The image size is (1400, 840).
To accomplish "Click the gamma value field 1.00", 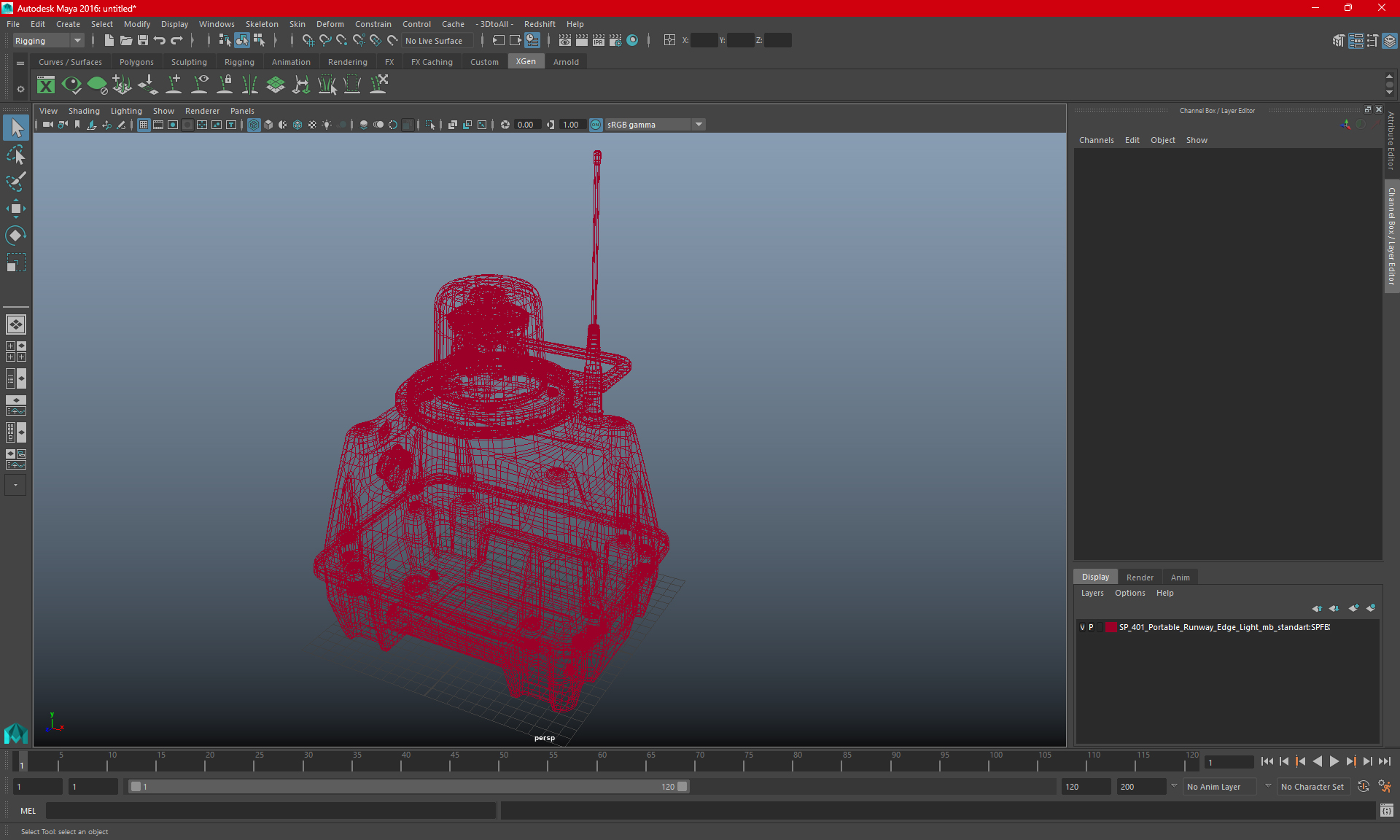I will click(572, 125).
